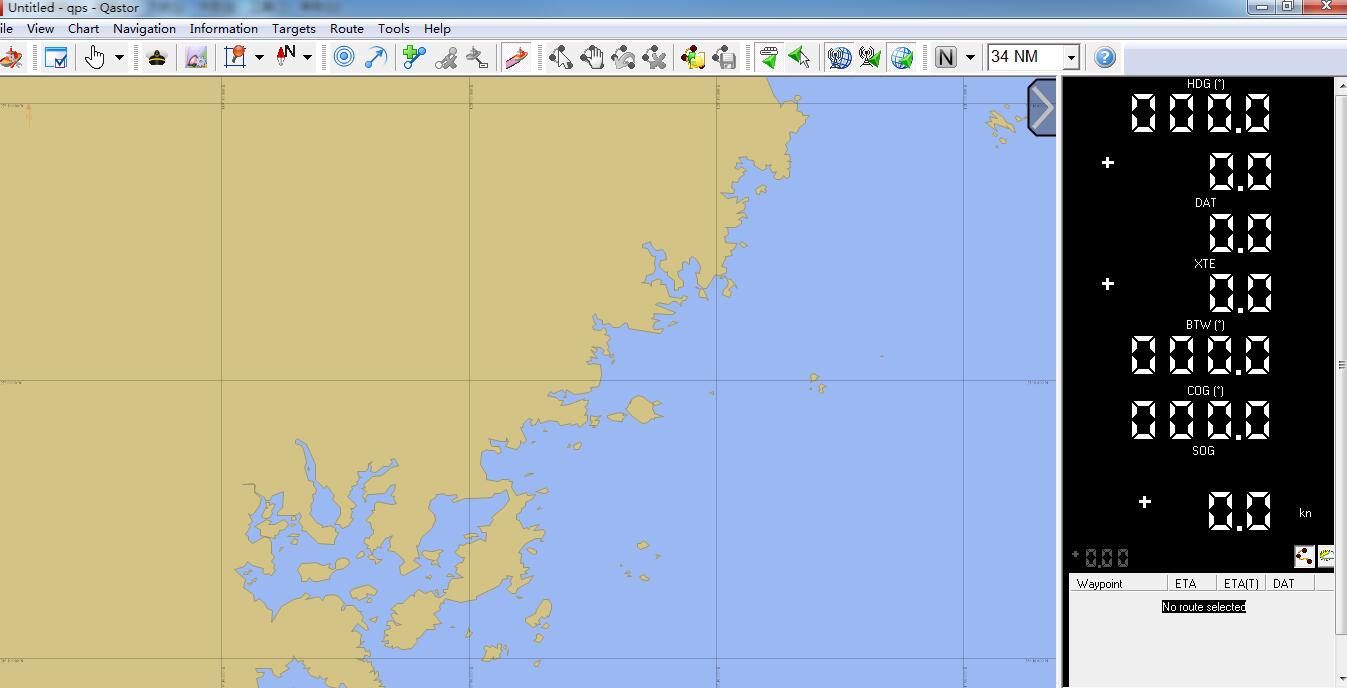
Task: Click the route nodes icon in side panel
Action: pyautogui.click(x=1304, y=556)
